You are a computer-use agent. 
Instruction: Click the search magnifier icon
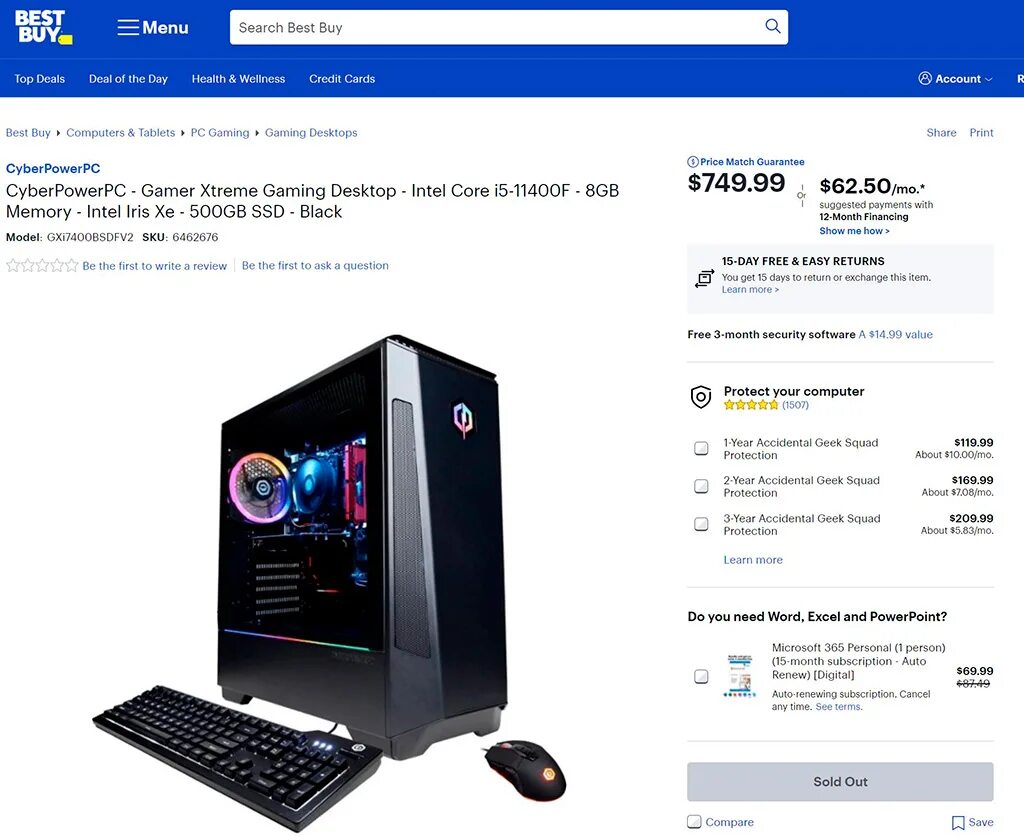tap(773, 26)
